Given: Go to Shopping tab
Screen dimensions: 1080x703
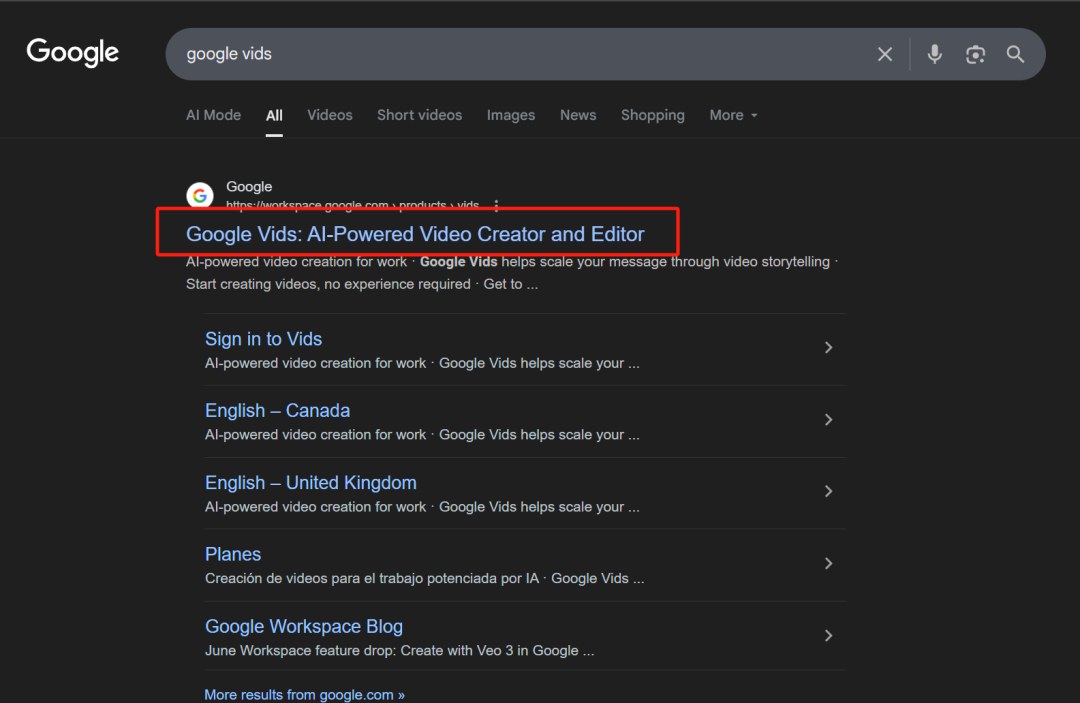Looking at the screenshot, I should [653, 115].
